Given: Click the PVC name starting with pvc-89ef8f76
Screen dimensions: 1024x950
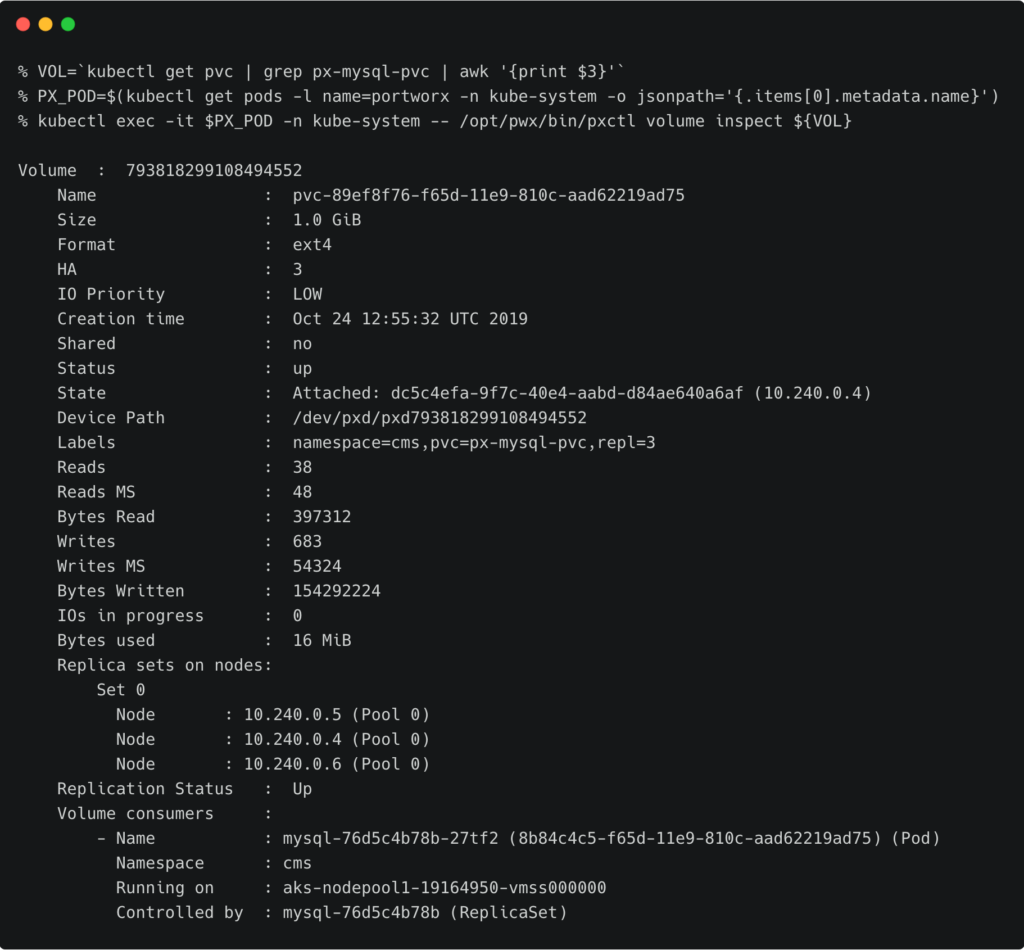Looking at the screenshot, I should pyautogui.click(x=488, y=196).
